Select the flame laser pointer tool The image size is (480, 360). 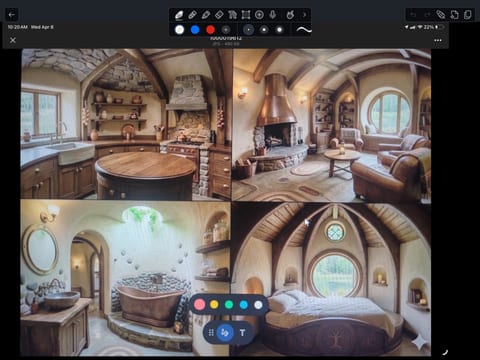pos(290,15)
